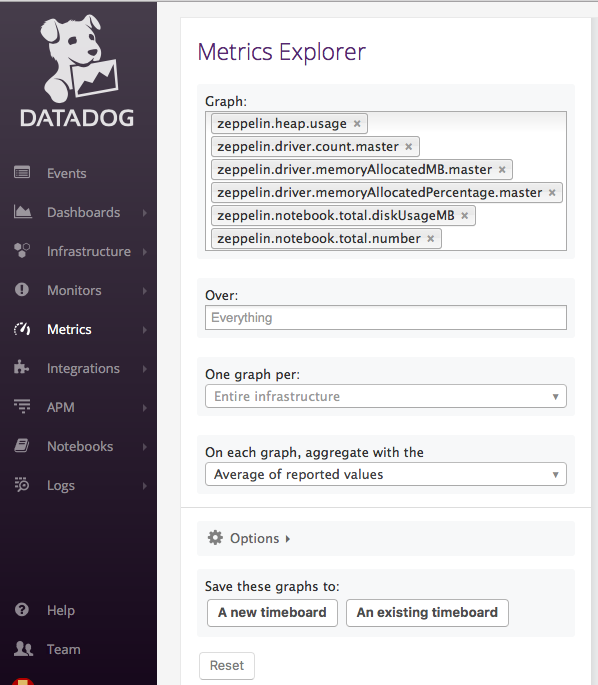
Task: Click the Over 'Everything' input field
Action: click(x=386, y=318)
